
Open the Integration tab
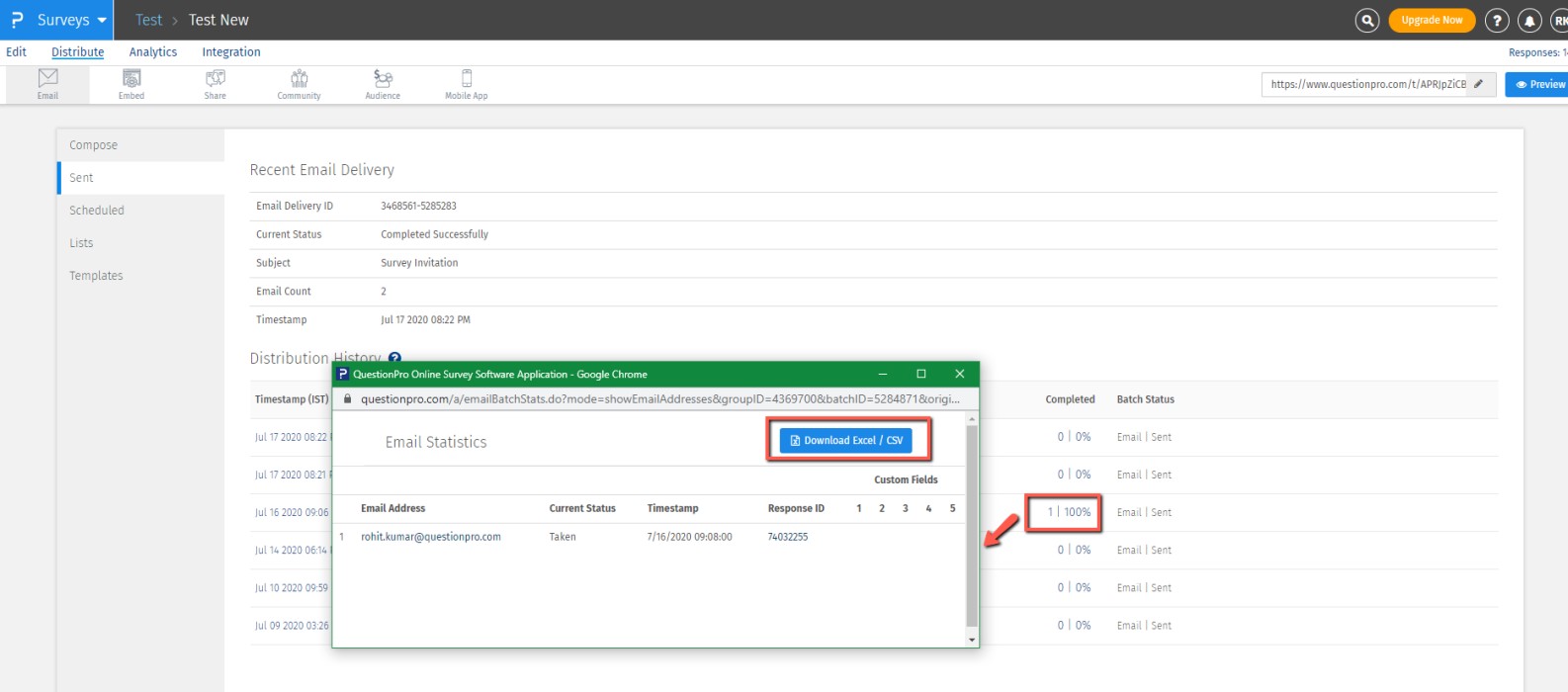coord(231,52)
